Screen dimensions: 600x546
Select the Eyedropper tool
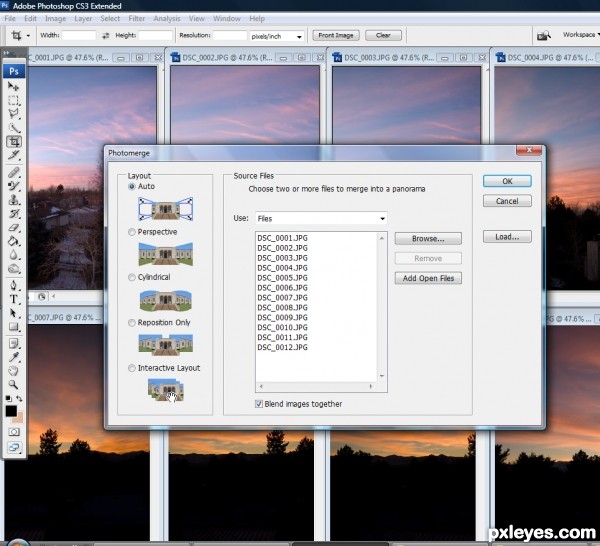[x=13, y=357]
